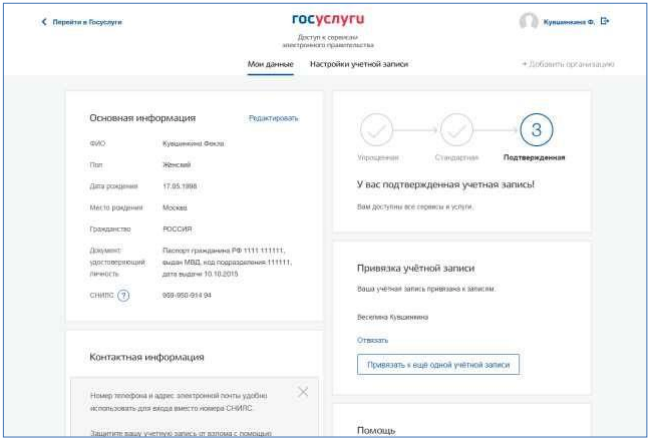Click the user avatar picture

tap(529, 22)
